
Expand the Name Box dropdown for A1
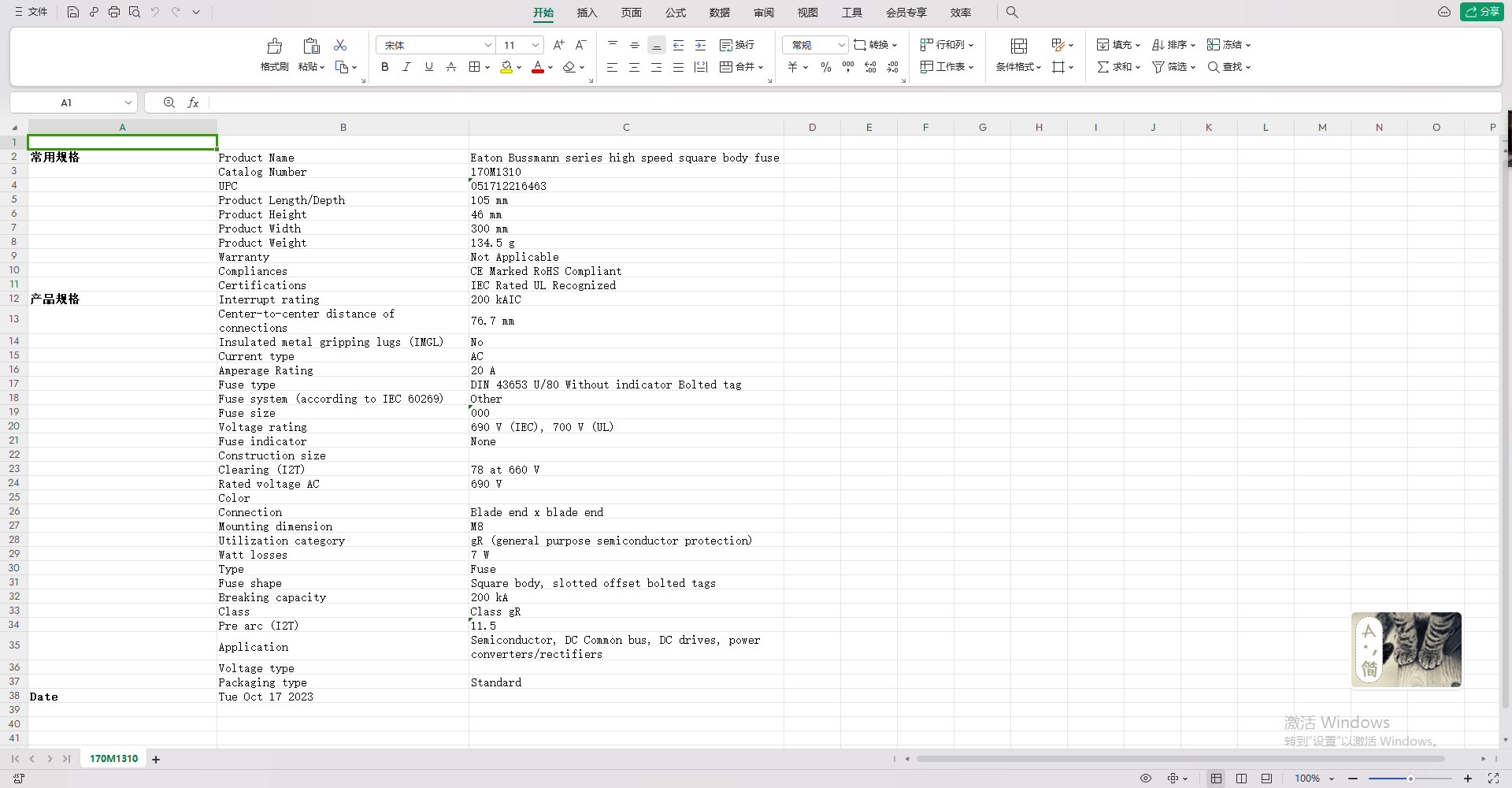coord(128,102)
